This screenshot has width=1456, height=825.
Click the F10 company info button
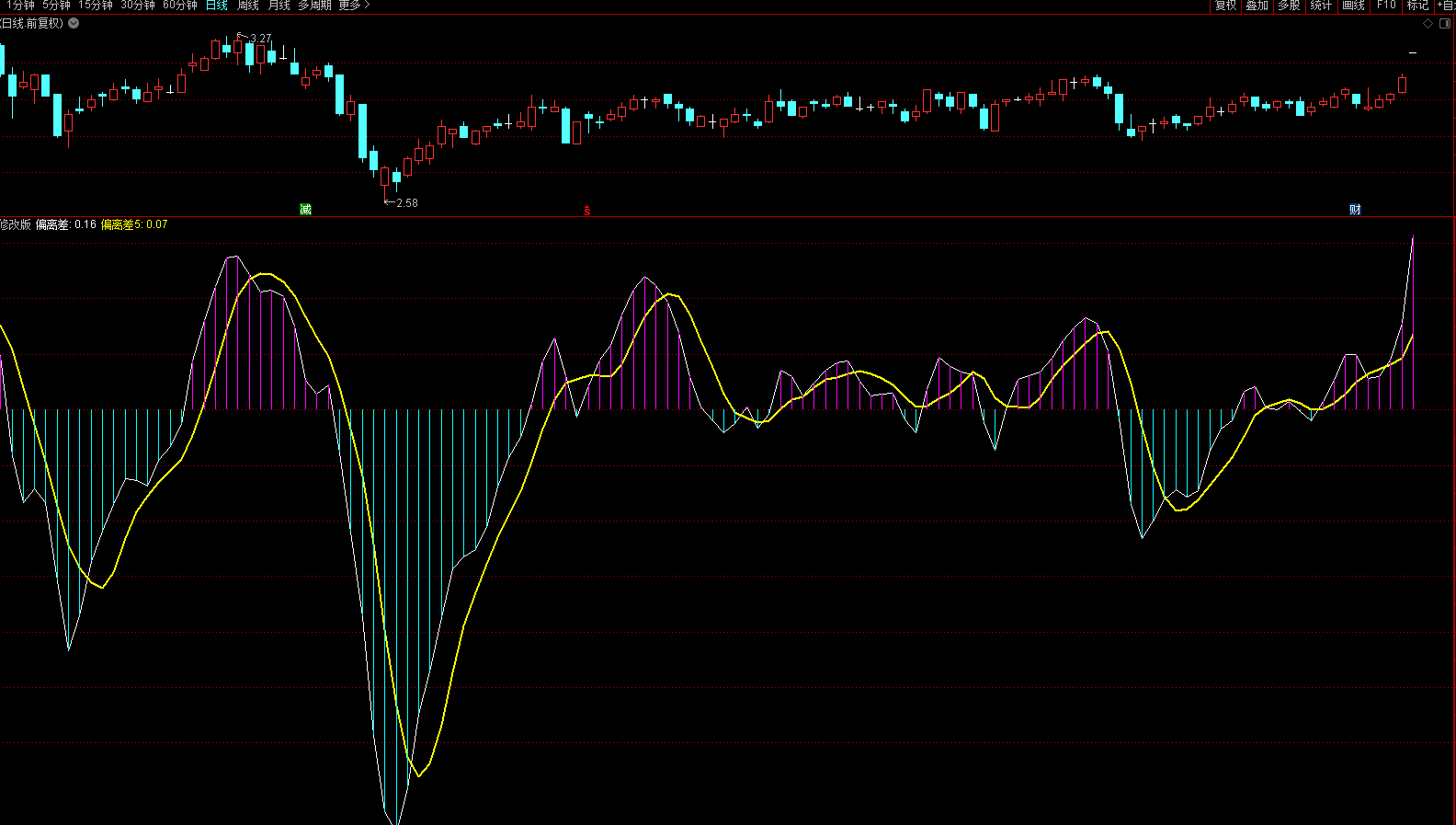coord(1386,6)
